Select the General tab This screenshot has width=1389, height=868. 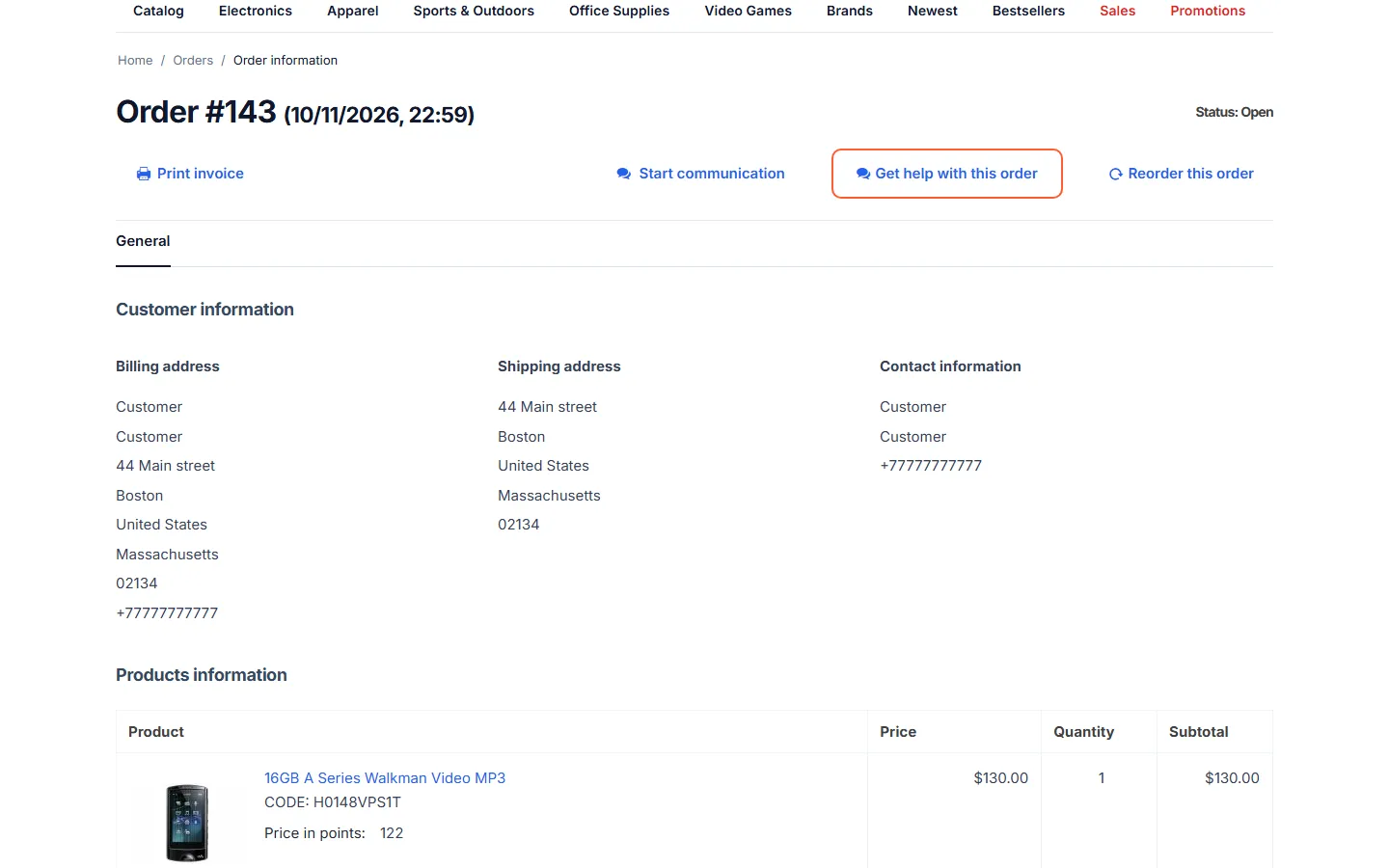143,241
